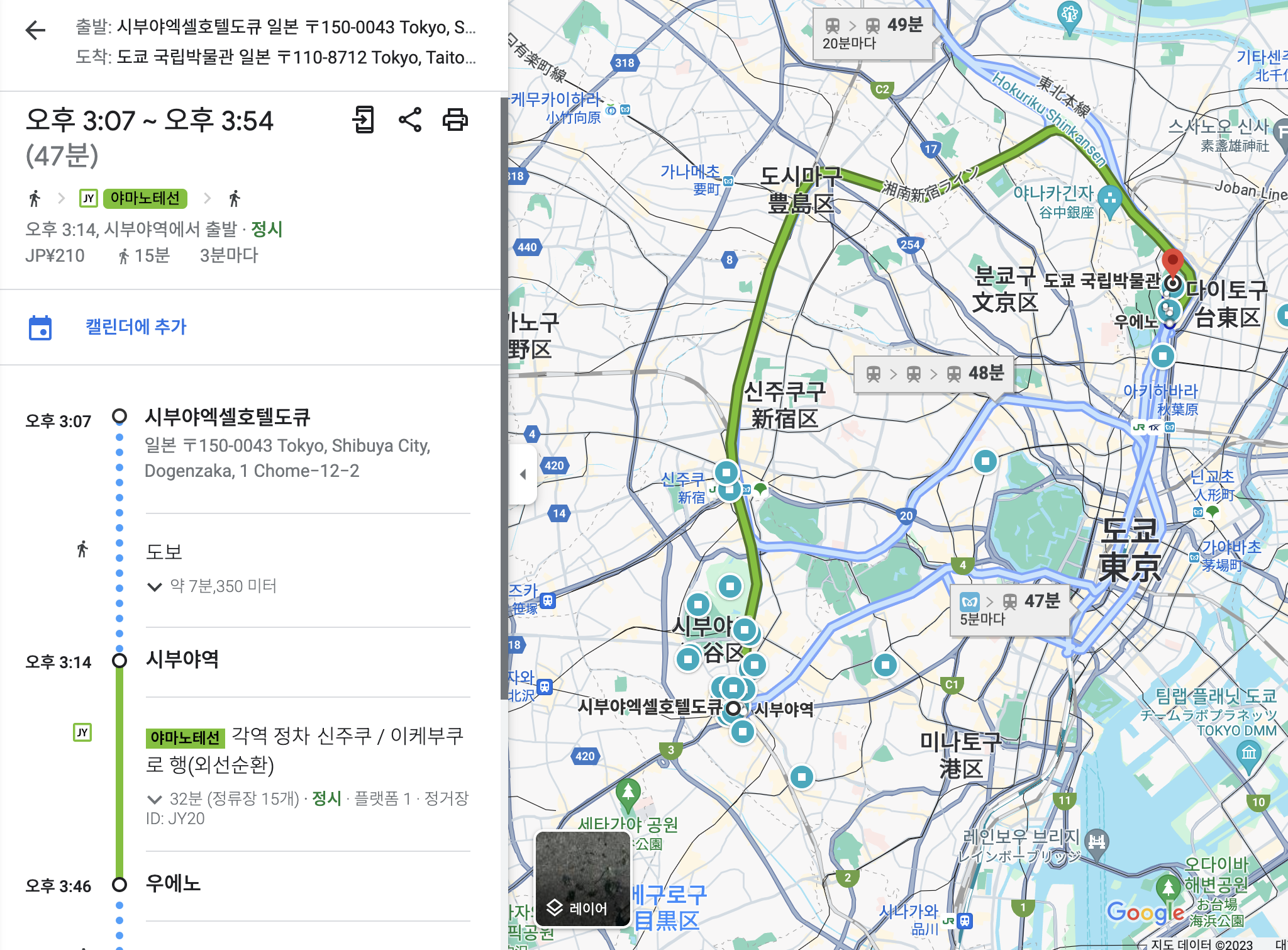This screenshot has height=950, width=1288.
Task: Click the red destination pin on map
Action: click(x=1172, y=261)
